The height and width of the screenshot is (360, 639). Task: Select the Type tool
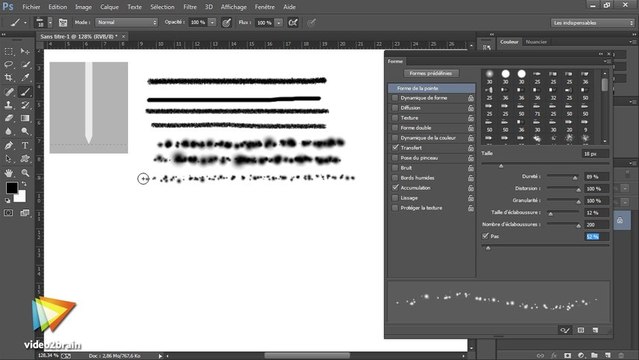(x=25, y=146)
